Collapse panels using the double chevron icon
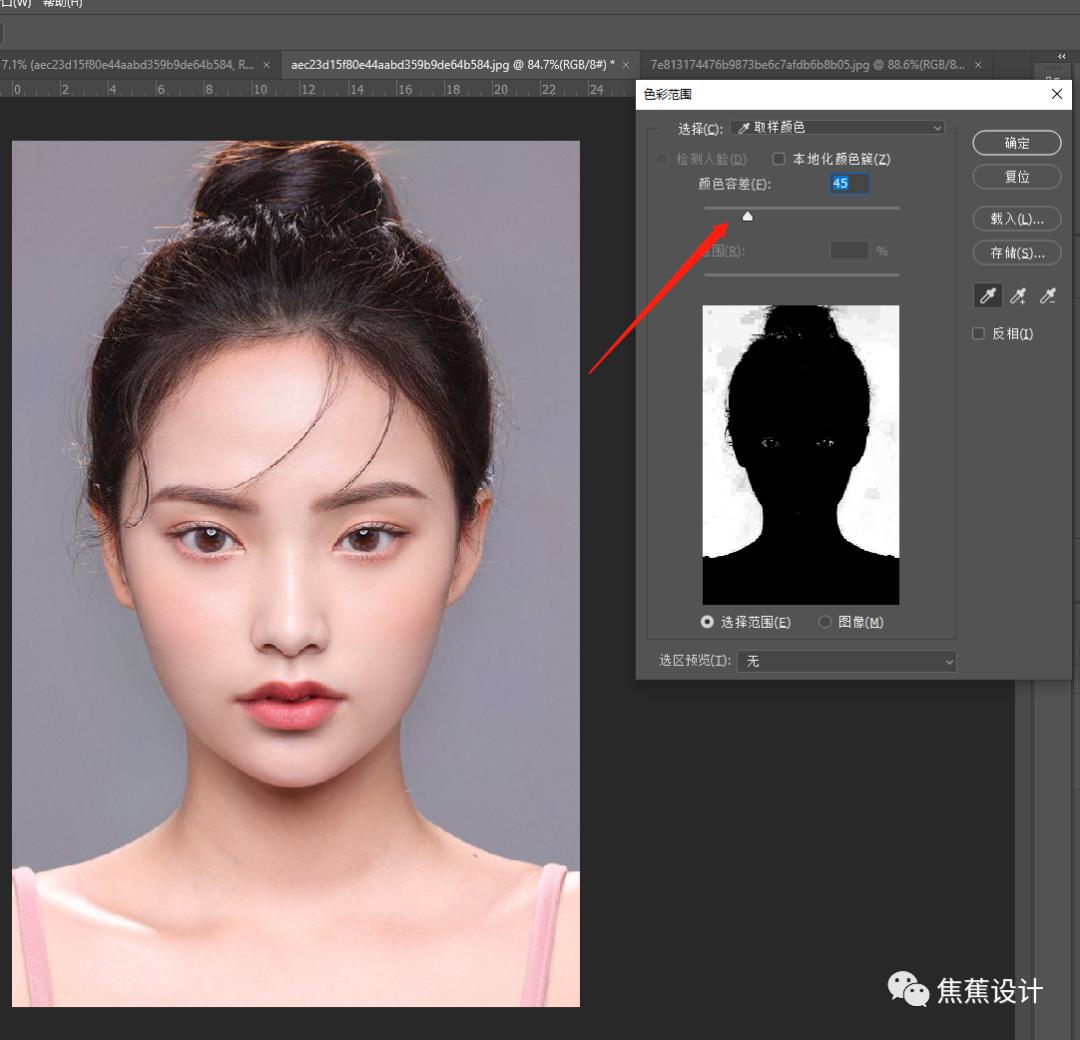The image size is (1080, 1040). 1061,57
